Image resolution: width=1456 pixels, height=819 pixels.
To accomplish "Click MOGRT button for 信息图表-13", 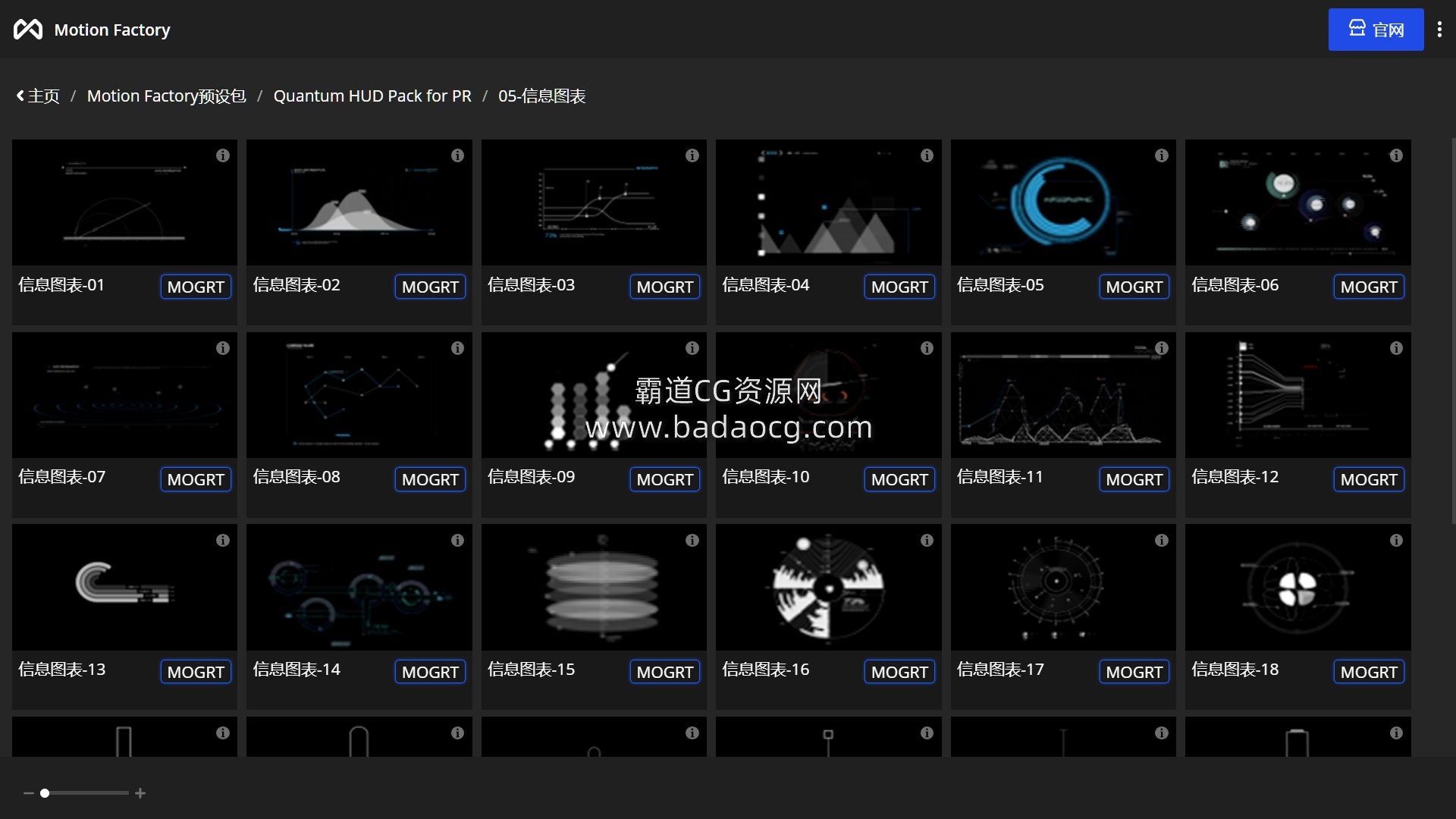I will click(x=196, y=672).
